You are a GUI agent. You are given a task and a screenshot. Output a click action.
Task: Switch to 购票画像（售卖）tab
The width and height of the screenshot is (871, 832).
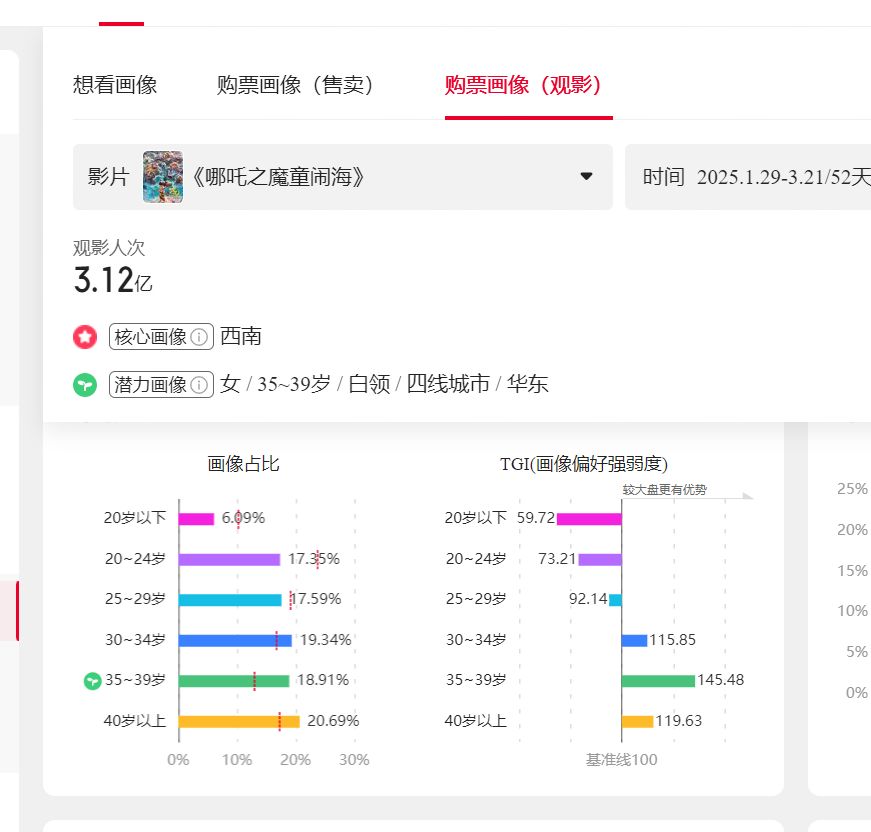pos(296,85)
